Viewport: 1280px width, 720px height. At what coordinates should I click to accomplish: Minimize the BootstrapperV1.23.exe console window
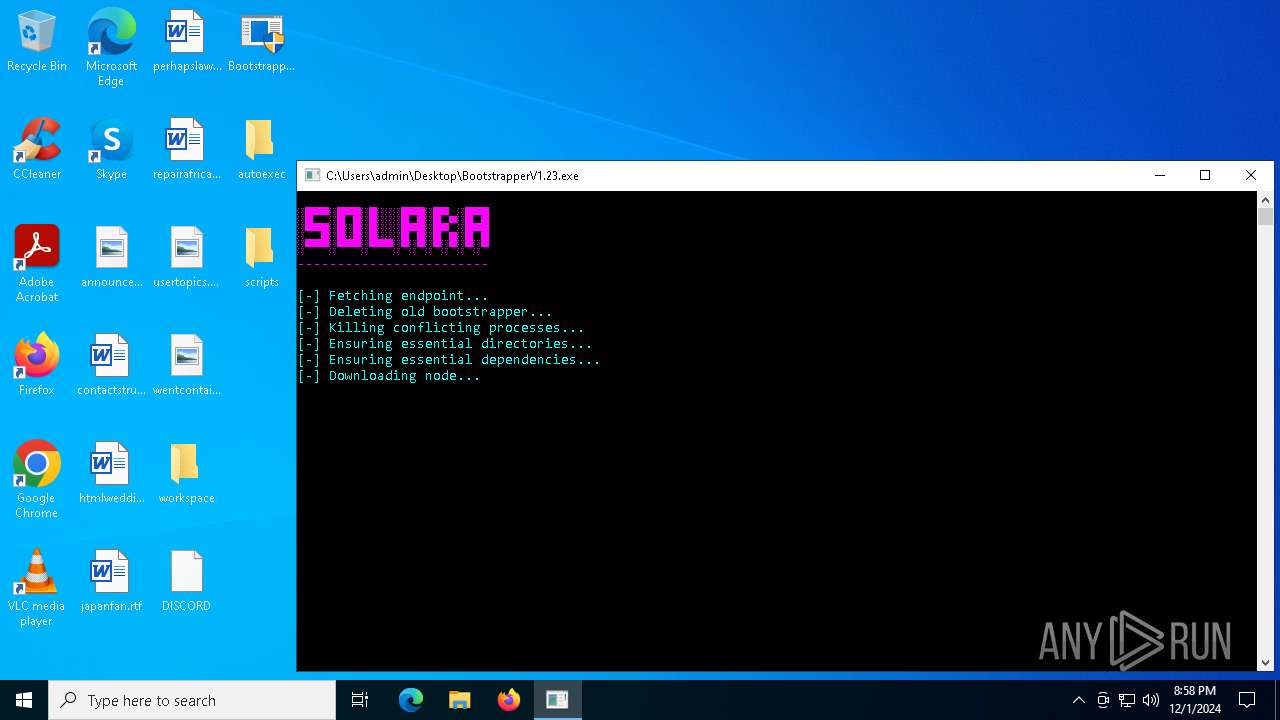coord(1160,175)
